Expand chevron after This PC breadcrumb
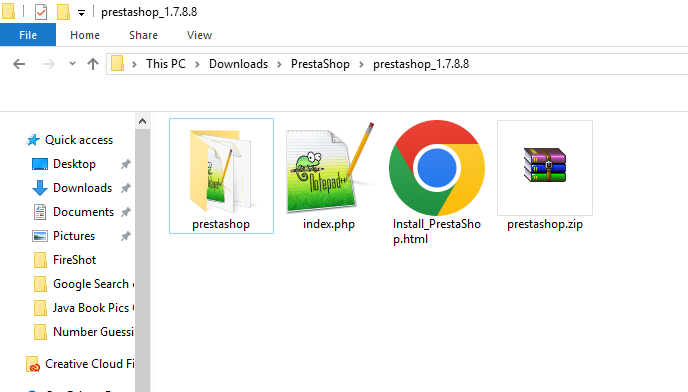688x392 pixels. (197, 65)
